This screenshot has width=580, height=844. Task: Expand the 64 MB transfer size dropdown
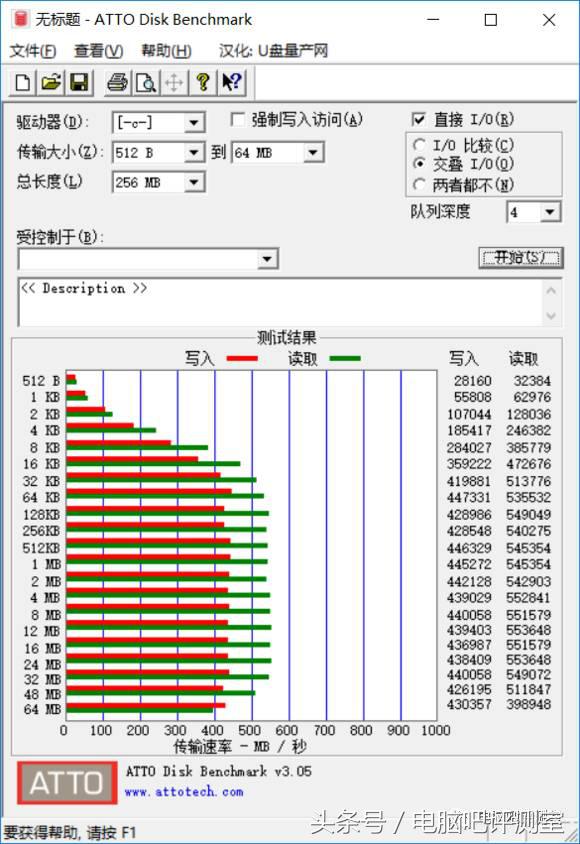tap(313, 153)
